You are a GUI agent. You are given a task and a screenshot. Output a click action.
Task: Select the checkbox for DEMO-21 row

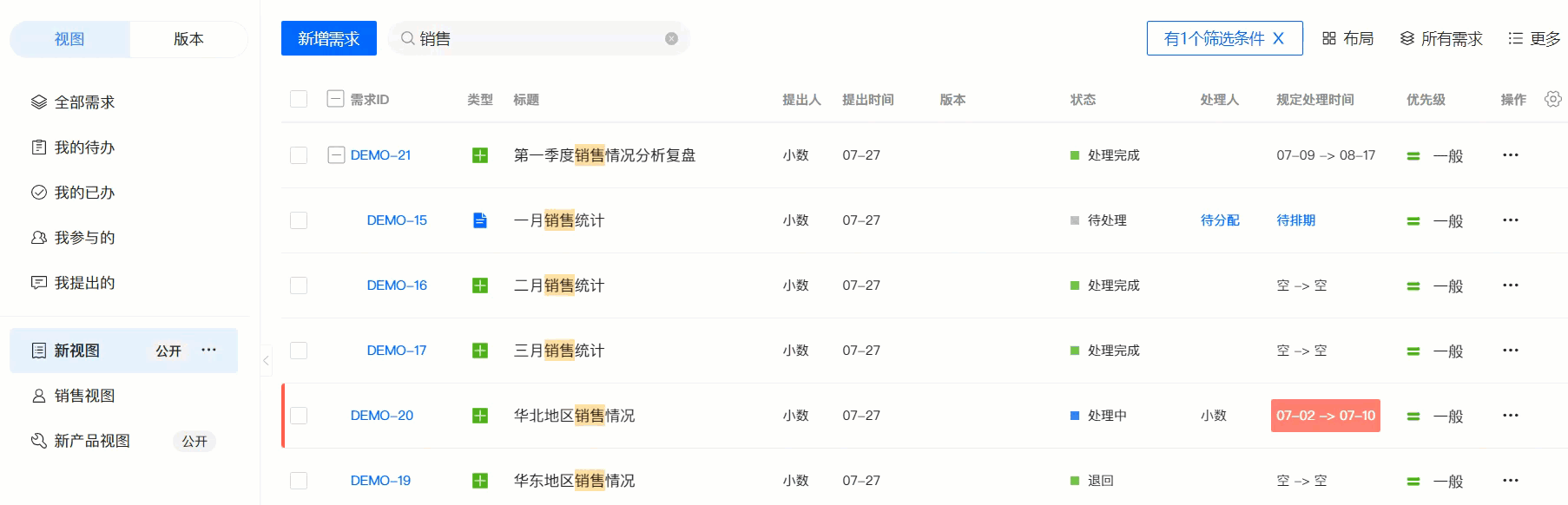[299, 155]
